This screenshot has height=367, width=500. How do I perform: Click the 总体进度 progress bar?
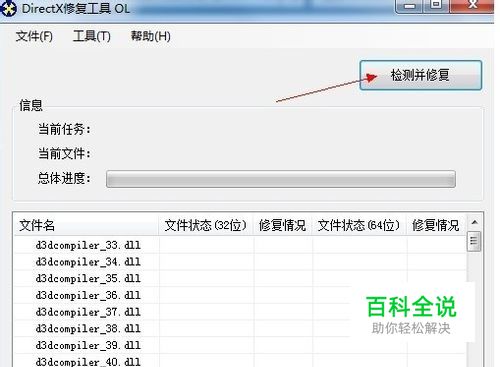point(281,179)
